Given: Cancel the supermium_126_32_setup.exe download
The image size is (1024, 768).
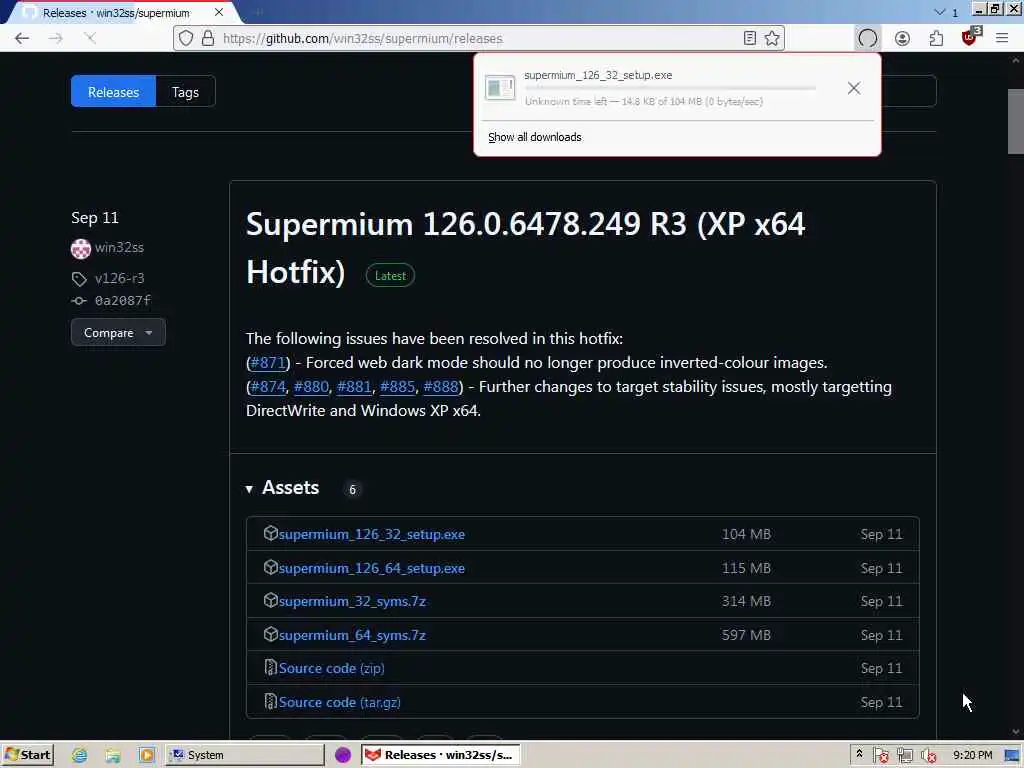Looking at the screenshot, I should pos(854,88).
